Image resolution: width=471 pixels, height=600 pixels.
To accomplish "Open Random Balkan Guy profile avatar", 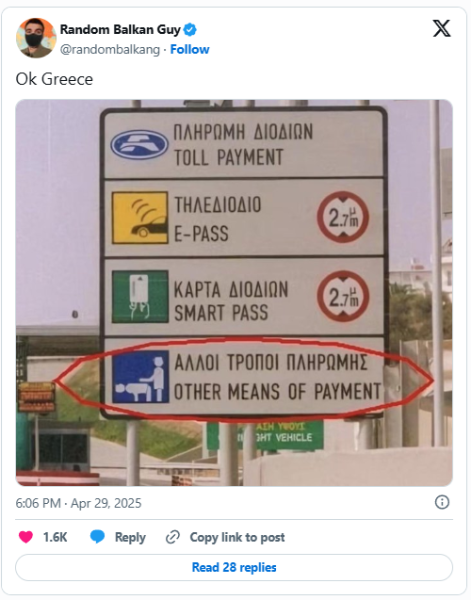I will 36,38.
